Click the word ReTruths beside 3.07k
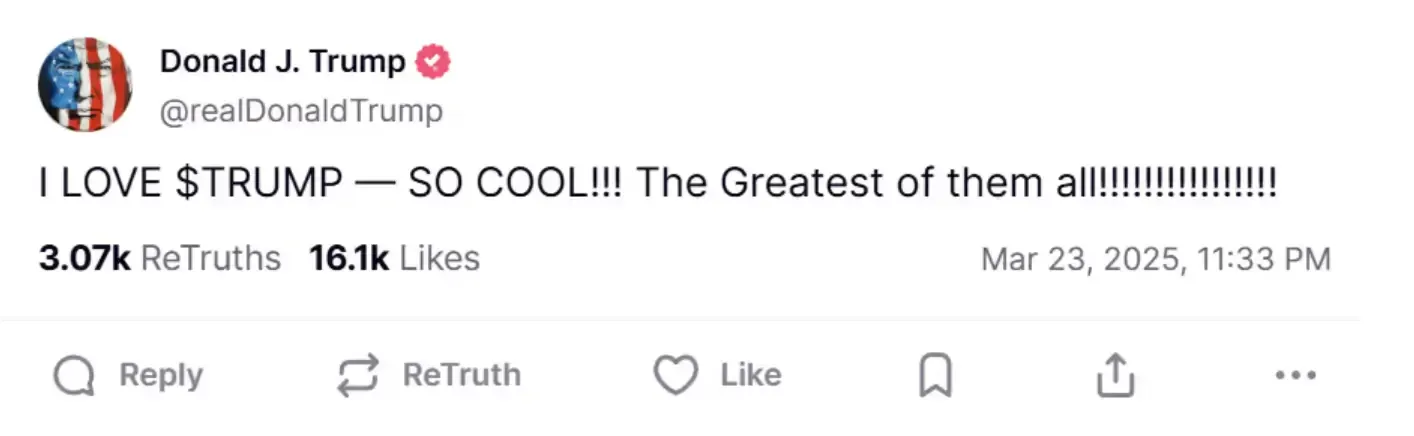Image resolution: width=1414 pixels, height=436 pixels. (211, 259)
